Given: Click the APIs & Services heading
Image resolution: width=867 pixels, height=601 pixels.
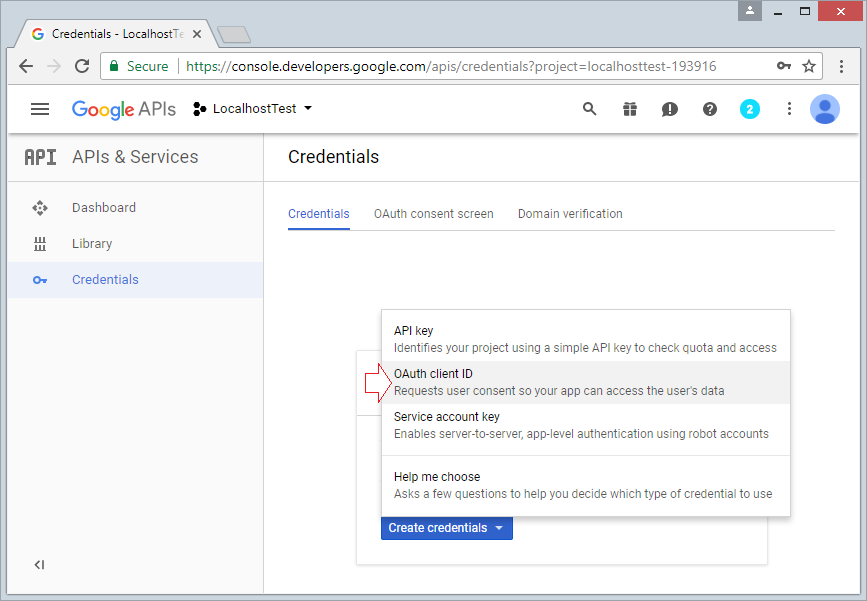Looking at the screenshot, I should pos(135,157).
